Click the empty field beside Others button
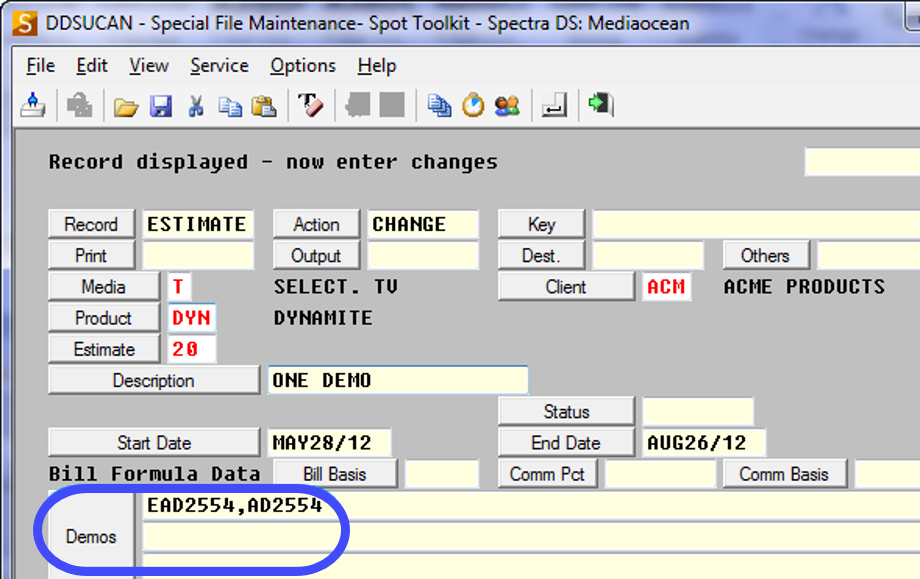 (869, 255)
